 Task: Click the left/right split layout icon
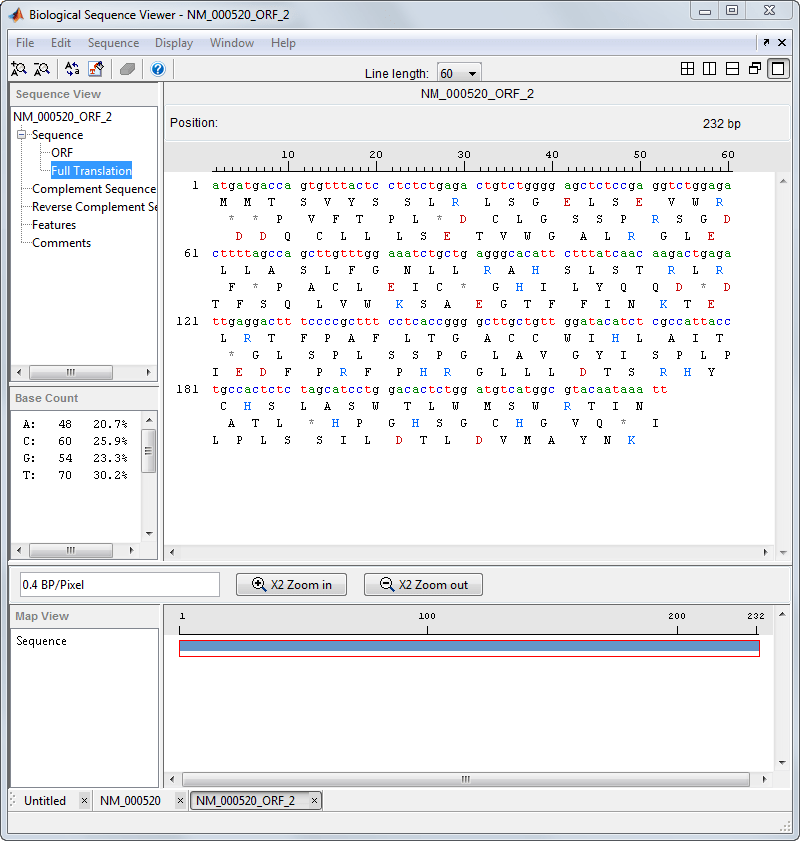click(x=709, y=69)
